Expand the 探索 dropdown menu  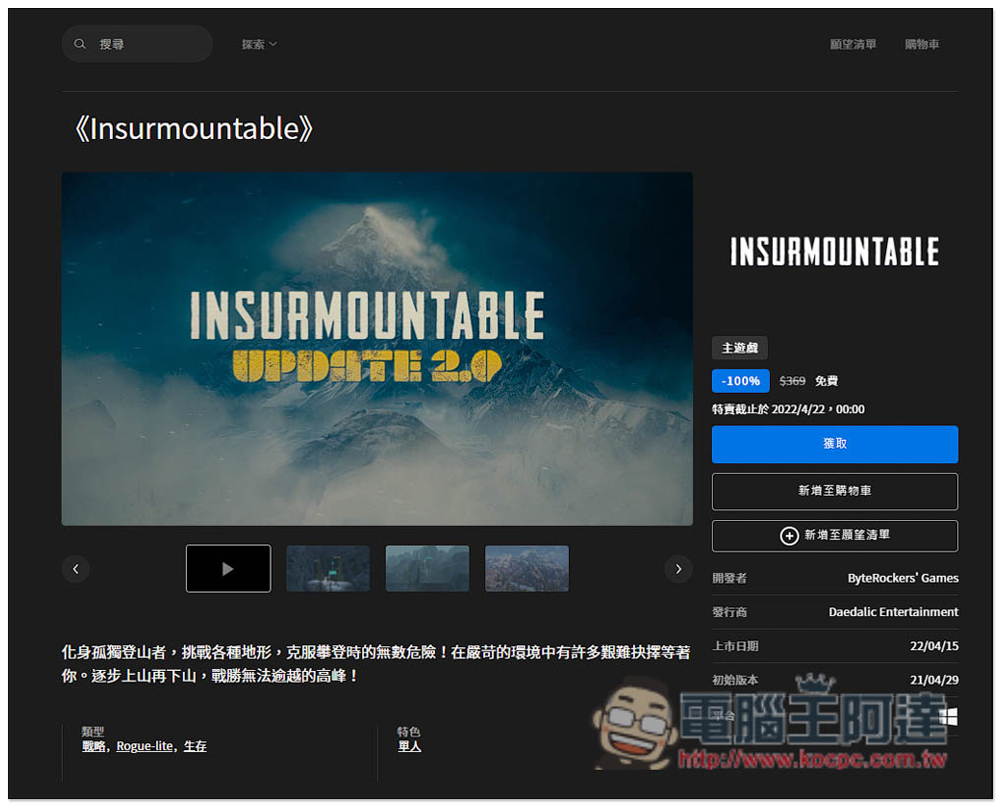259,44
